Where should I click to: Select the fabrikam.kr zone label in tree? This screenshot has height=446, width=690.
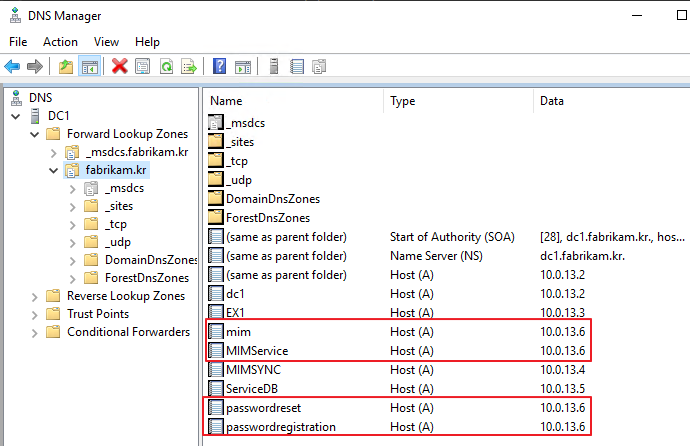click(x=116, y=170)
